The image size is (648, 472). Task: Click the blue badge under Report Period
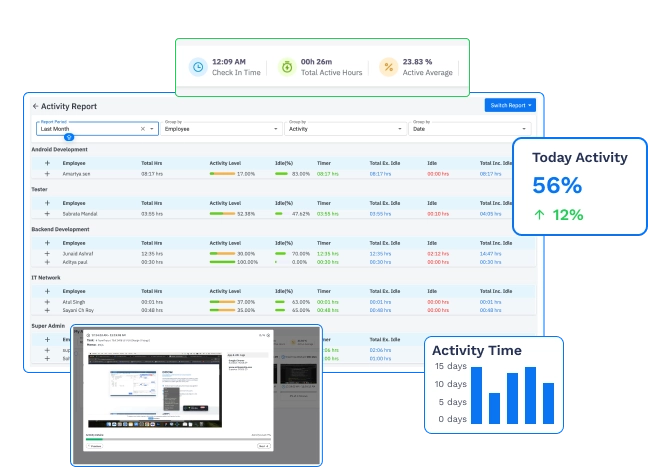point(68,136)
